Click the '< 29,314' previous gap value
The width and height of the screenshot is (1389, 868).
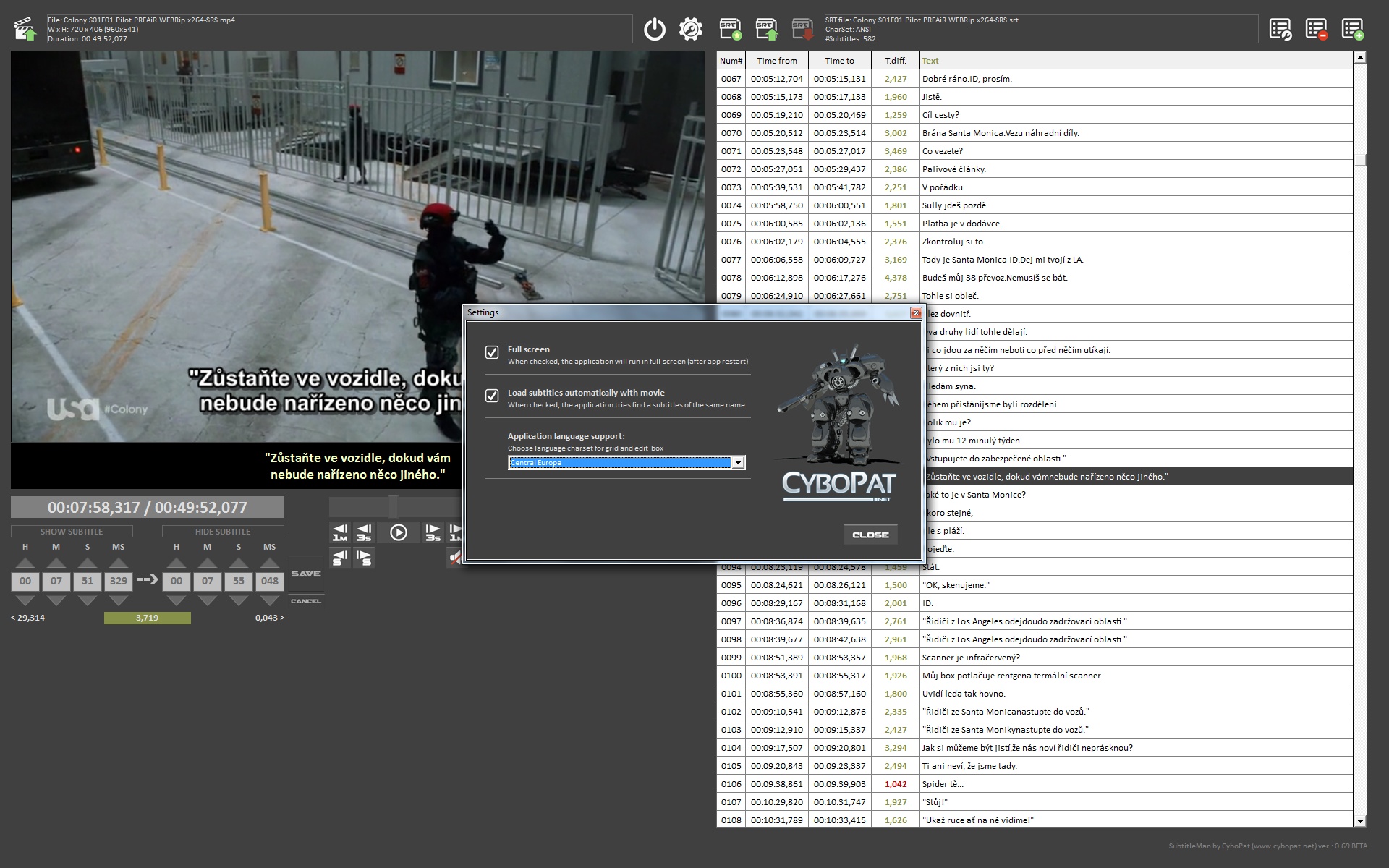(x=27, y=618)
